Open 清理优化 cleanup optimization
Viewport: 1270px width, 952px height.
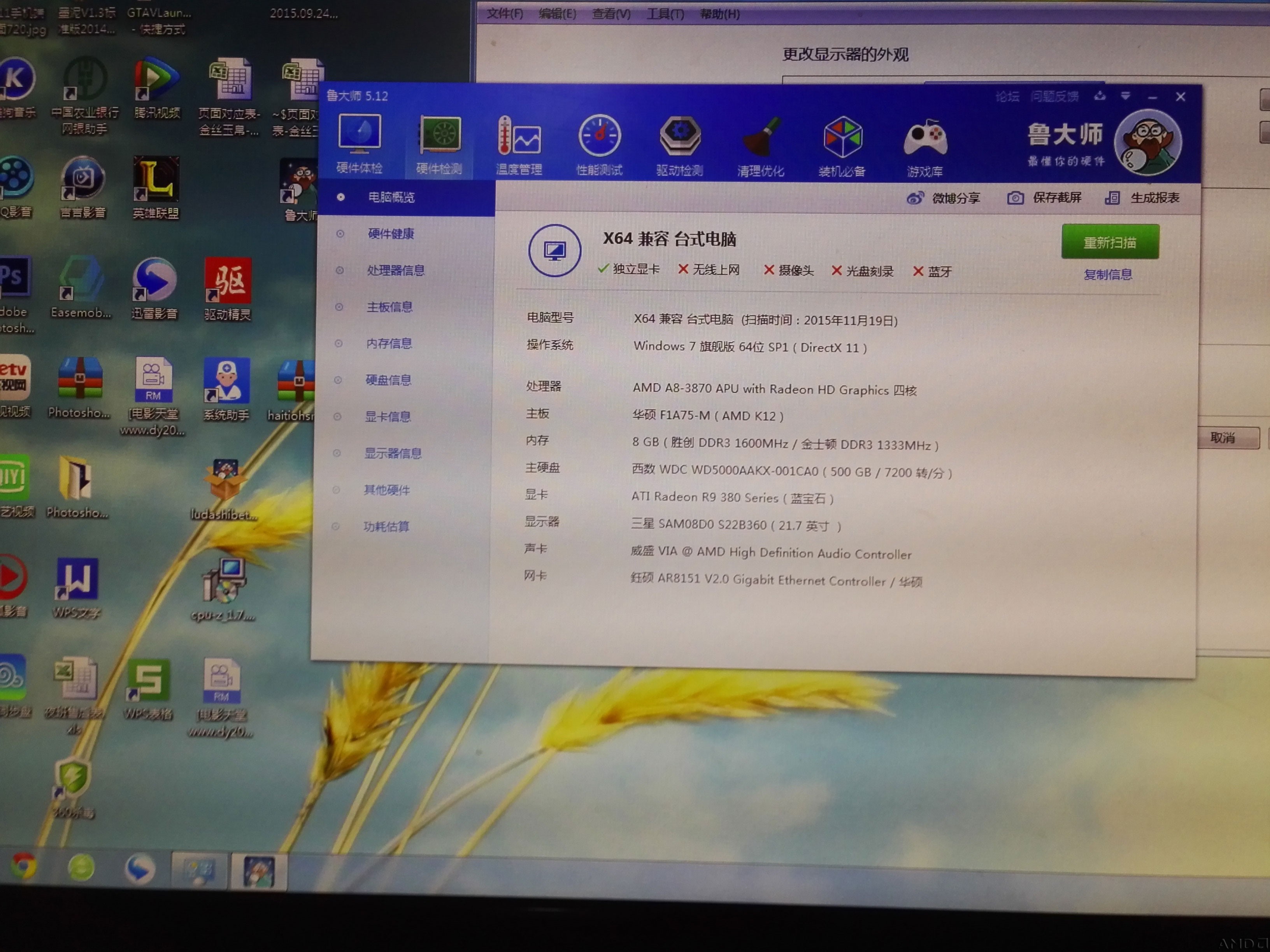coord(761,147)
